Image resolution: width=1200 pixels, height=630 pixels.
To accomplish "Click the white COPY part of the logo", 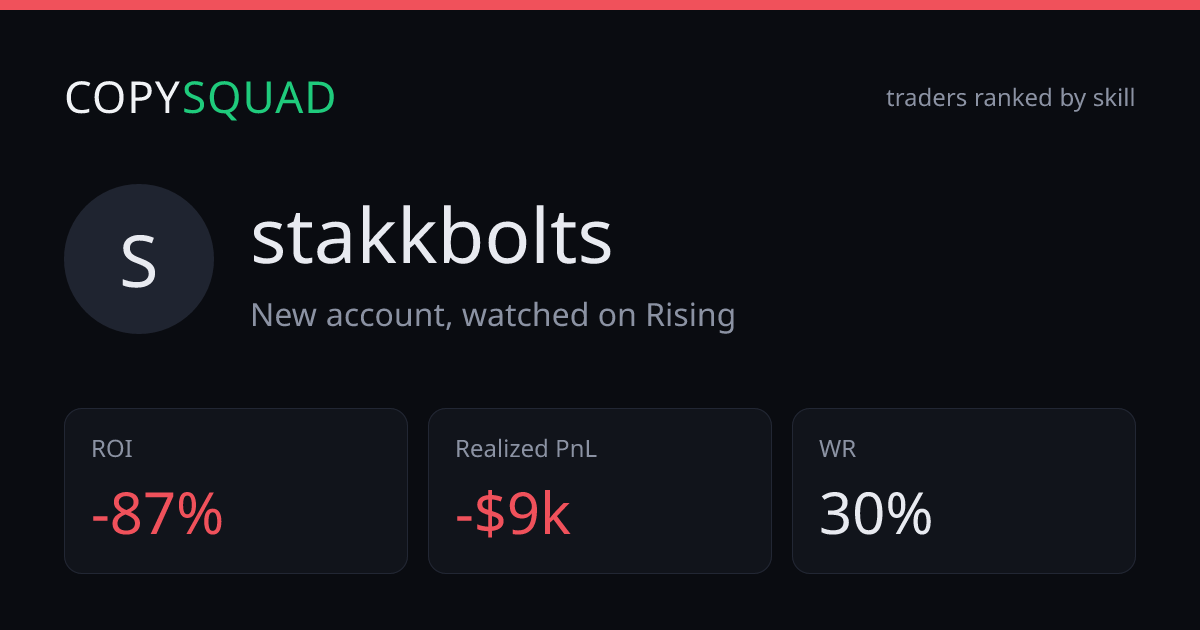I will click(123, 98).
